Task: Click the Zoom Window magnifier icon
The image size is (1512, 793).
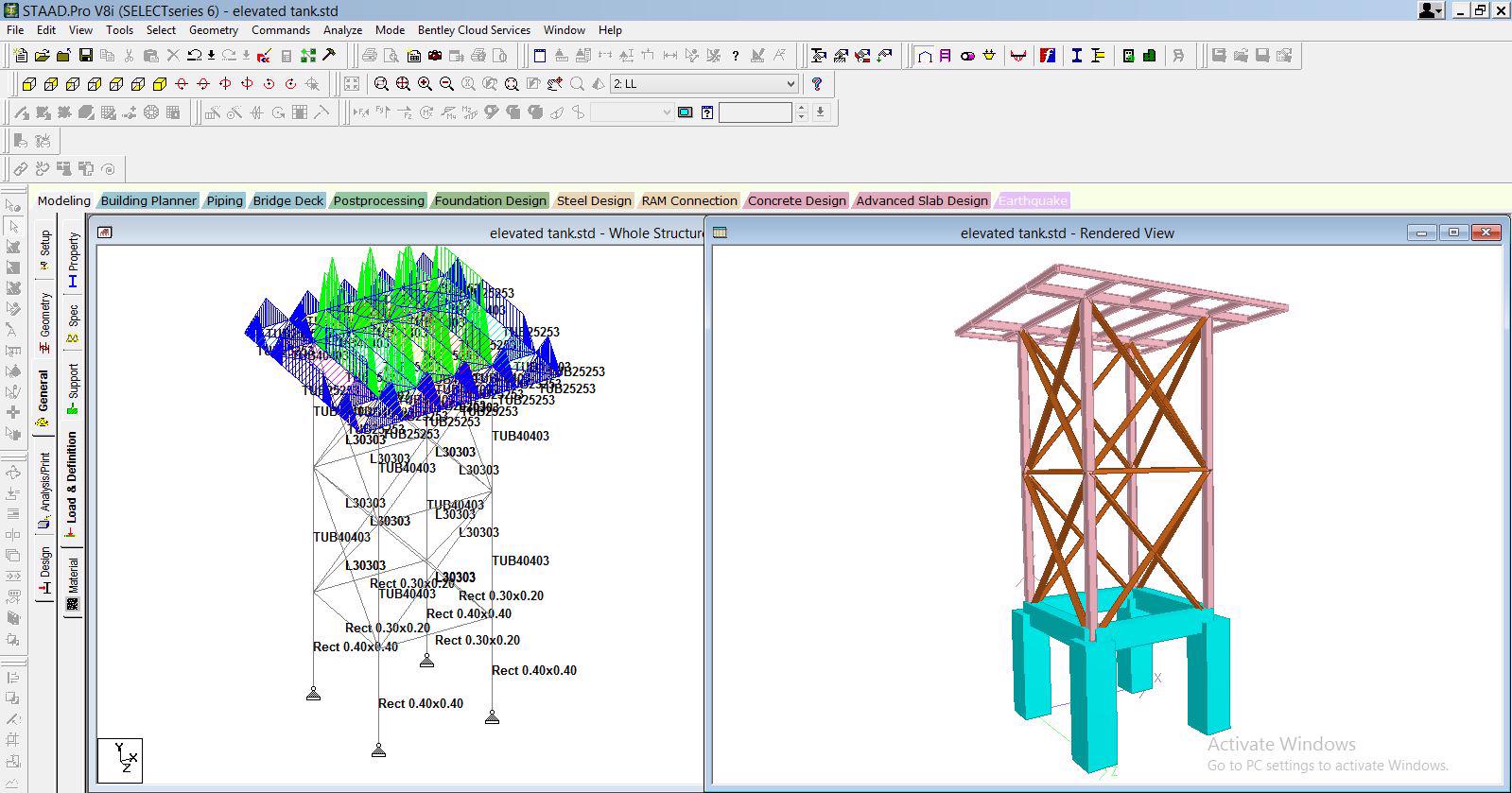Action: pyautogui.click(x=381, y=84)
